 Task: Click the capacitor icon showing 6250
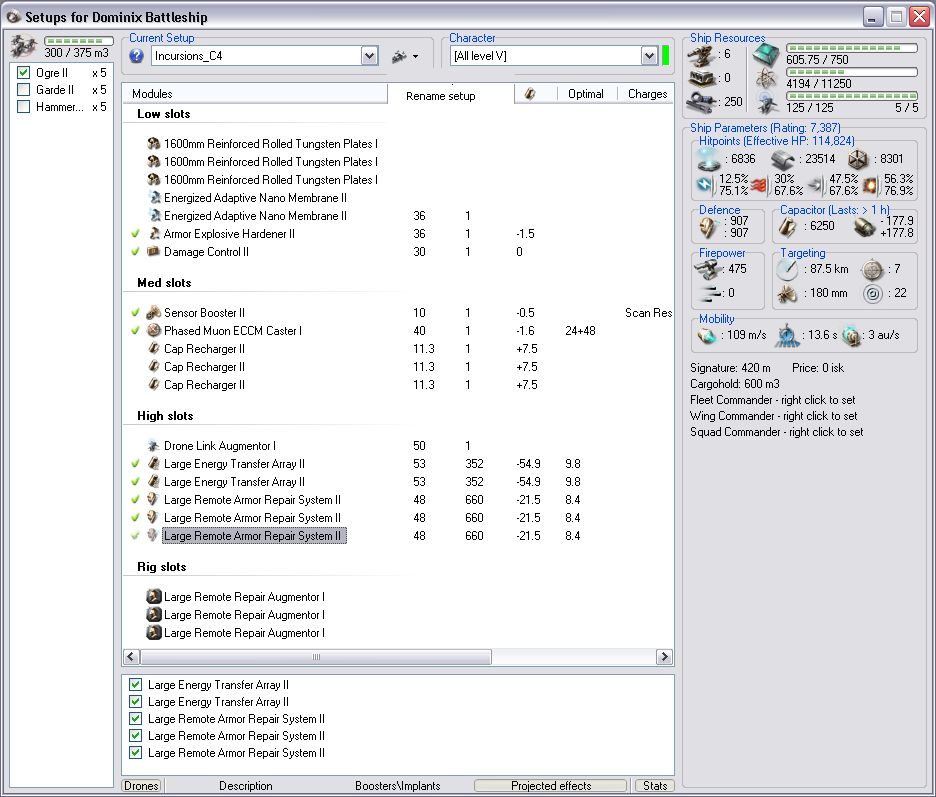[788, 227]
